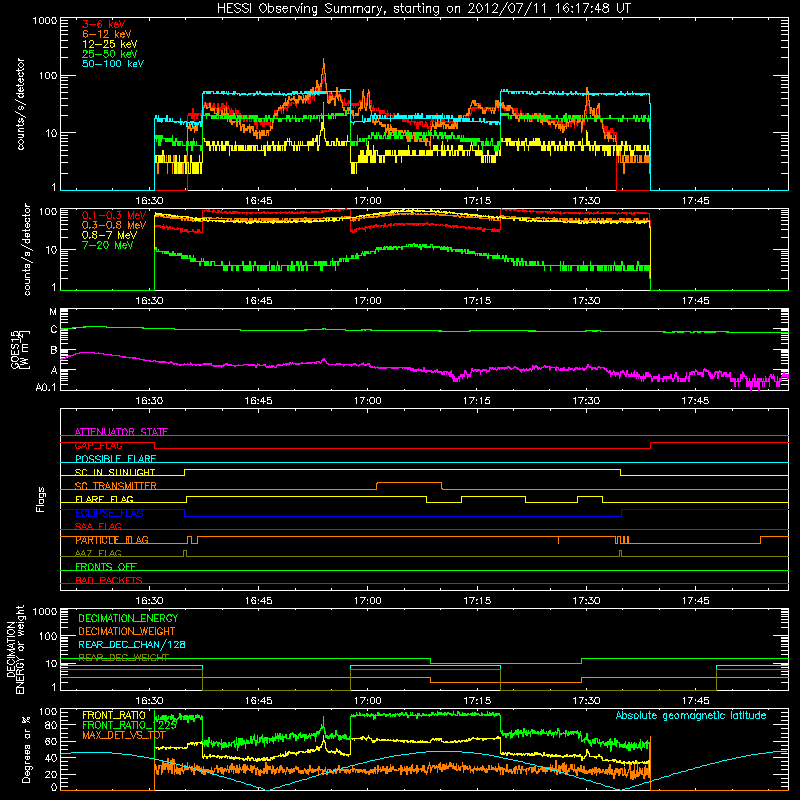Select the FRONT_RATIO legend label
Image resolution: width=800 pixels, height=800 pixels.
pos(114,715)
